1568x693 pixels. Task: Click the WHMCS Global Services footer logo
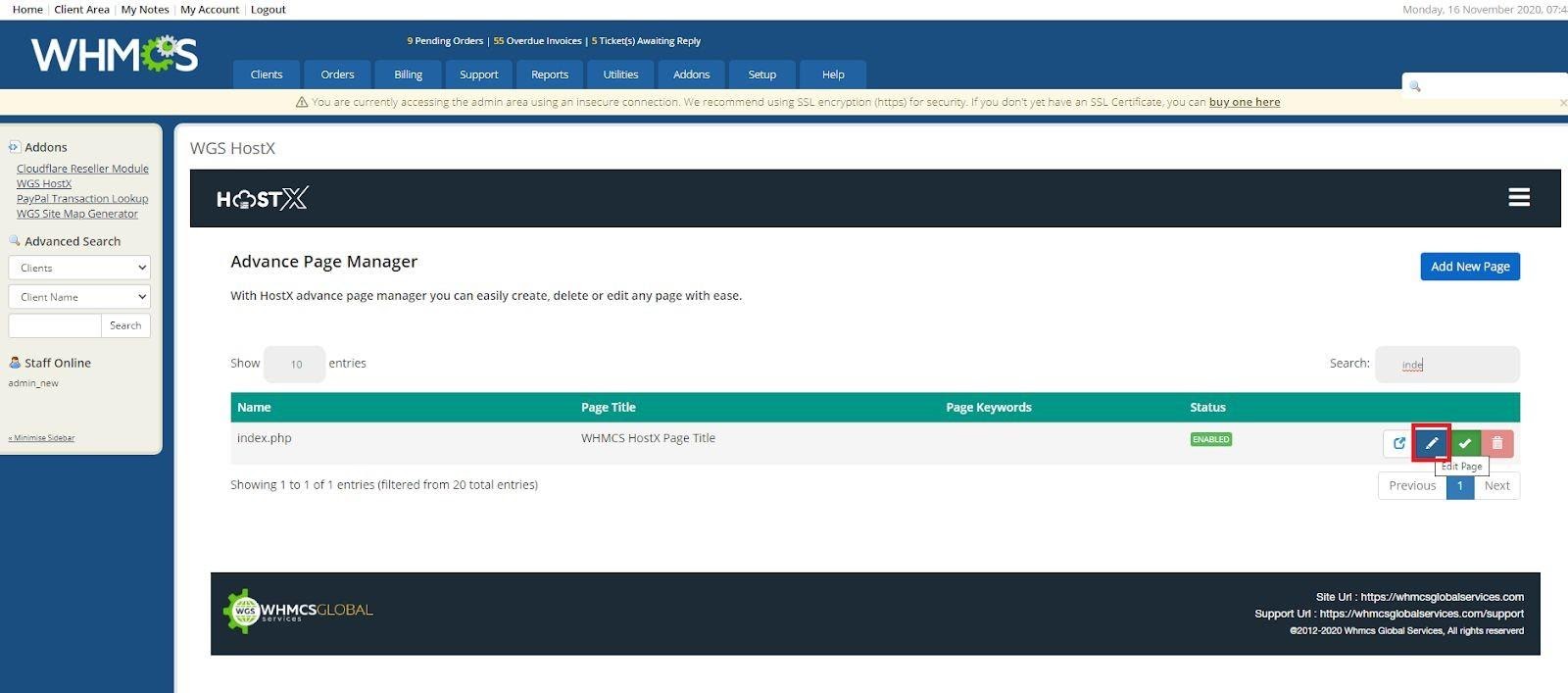tap(298, 611)
